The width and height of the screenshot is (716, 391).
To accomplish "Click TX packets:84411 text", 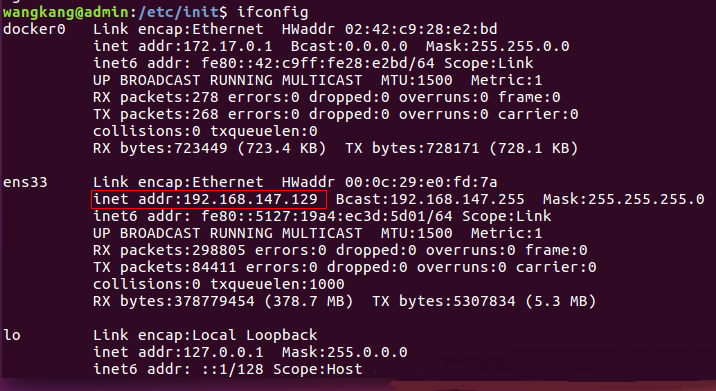I will pos(165,267).
